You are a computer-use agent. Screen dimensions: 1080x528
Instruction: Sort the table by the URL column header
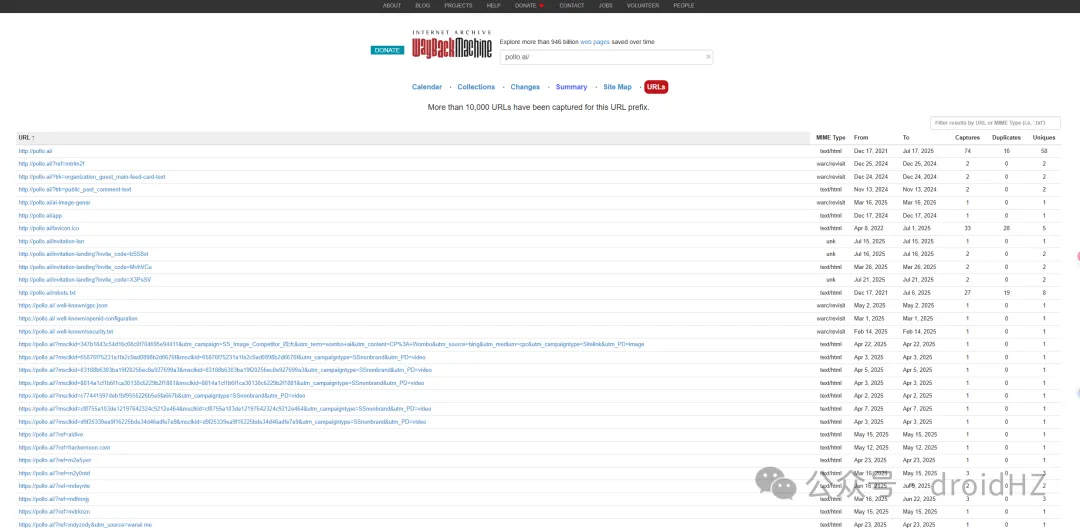[26, 137]
